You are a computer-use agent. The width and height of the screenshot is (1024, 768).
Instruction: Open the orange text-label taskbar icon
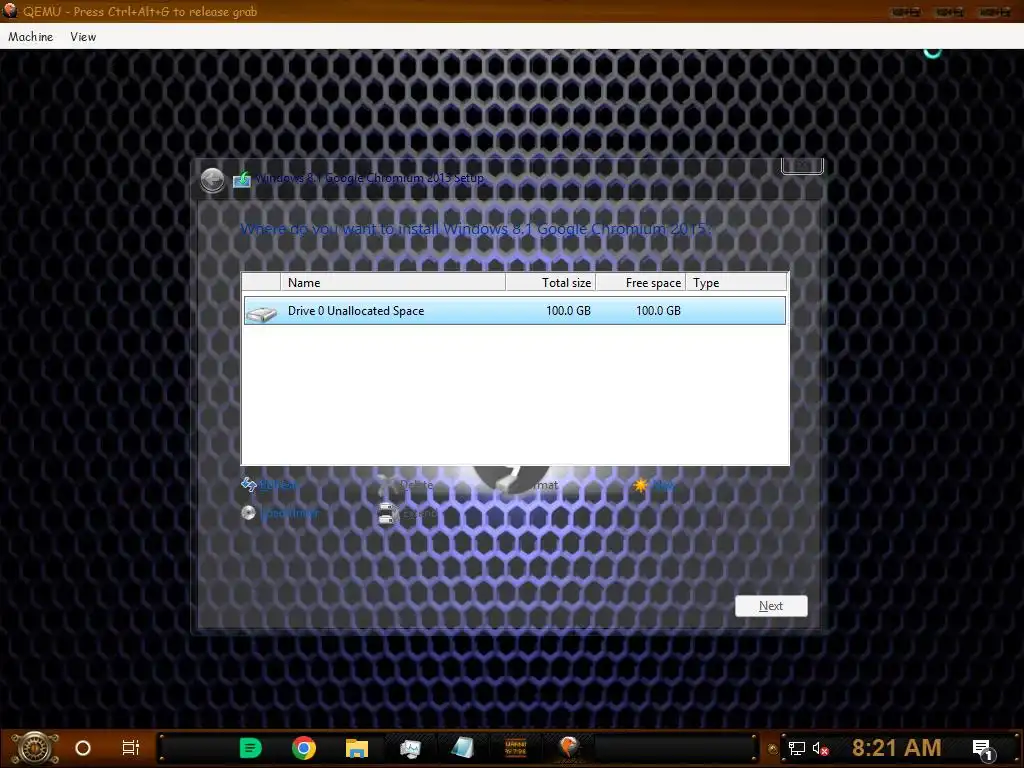(x=516, y=748)
